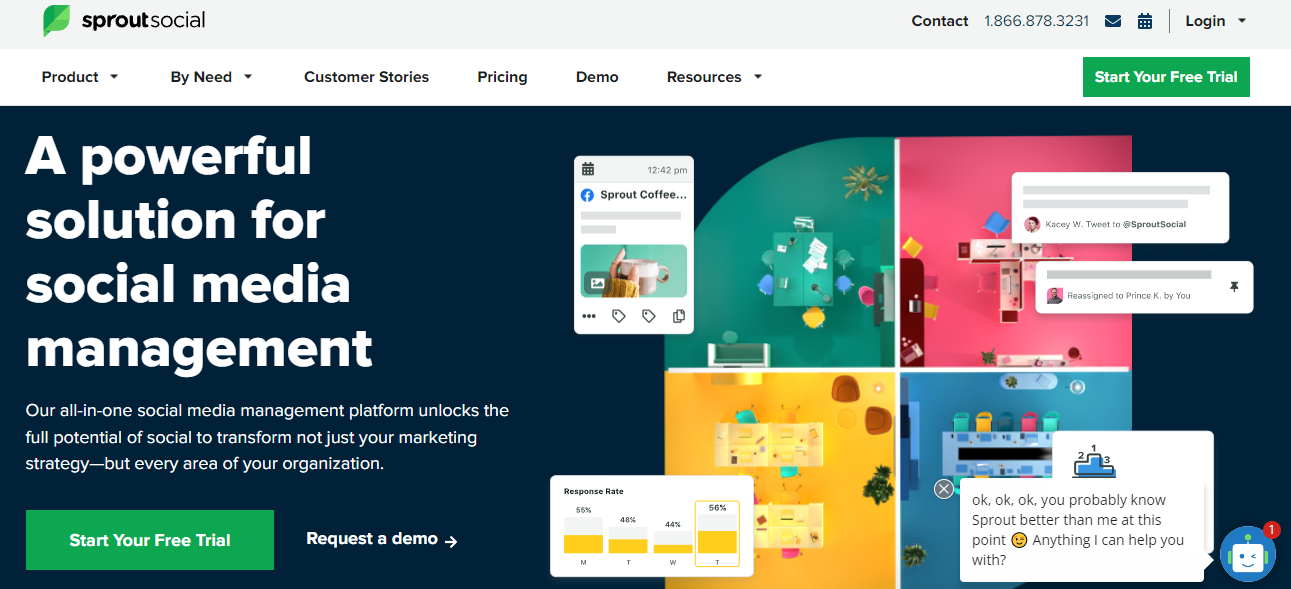The image size is (1291, 589).
Task: Click the calendar icon on post card
Action: pos(588,169)
